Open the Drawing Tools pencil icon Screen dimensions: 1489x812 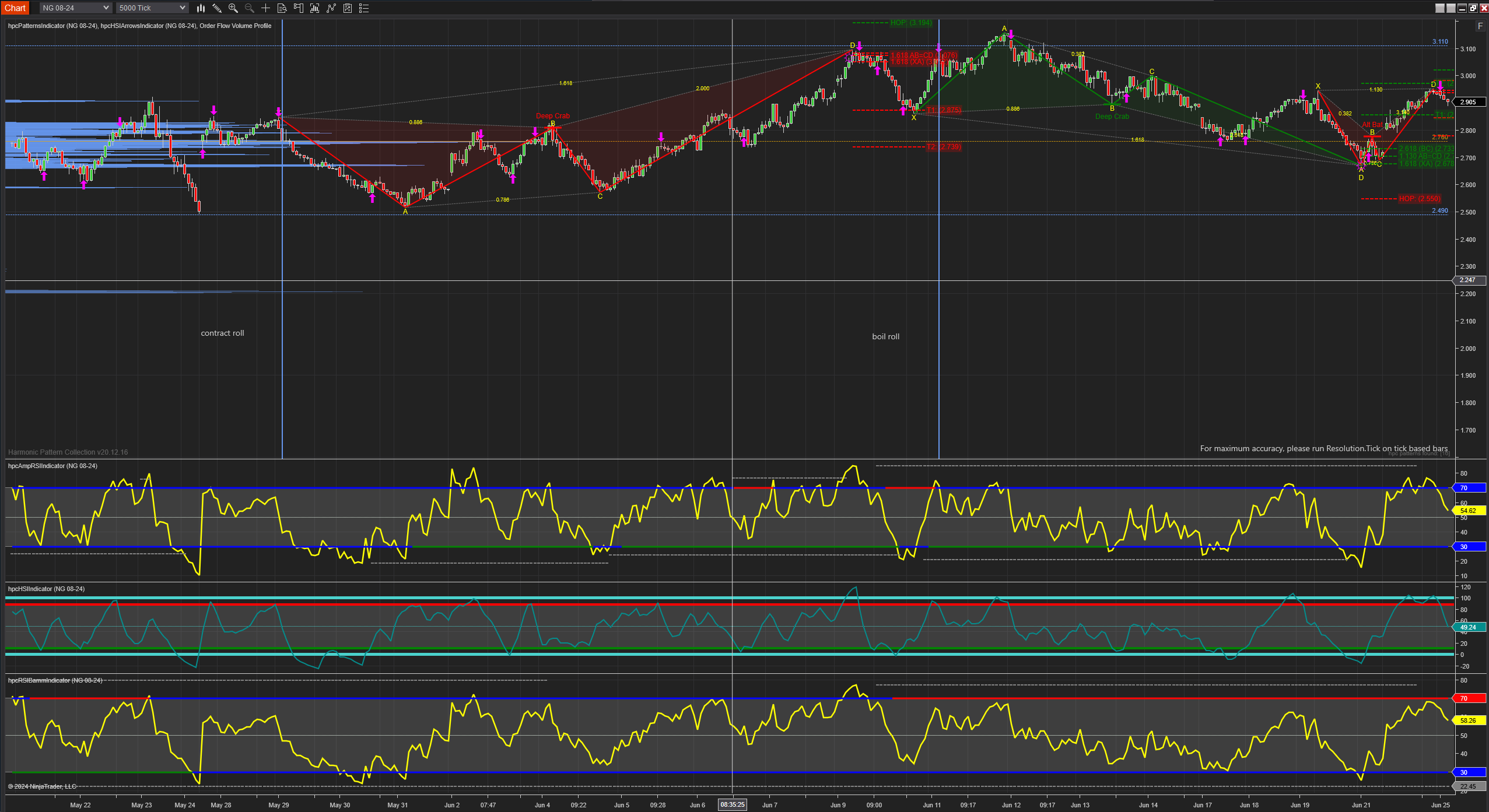(217, 8)
